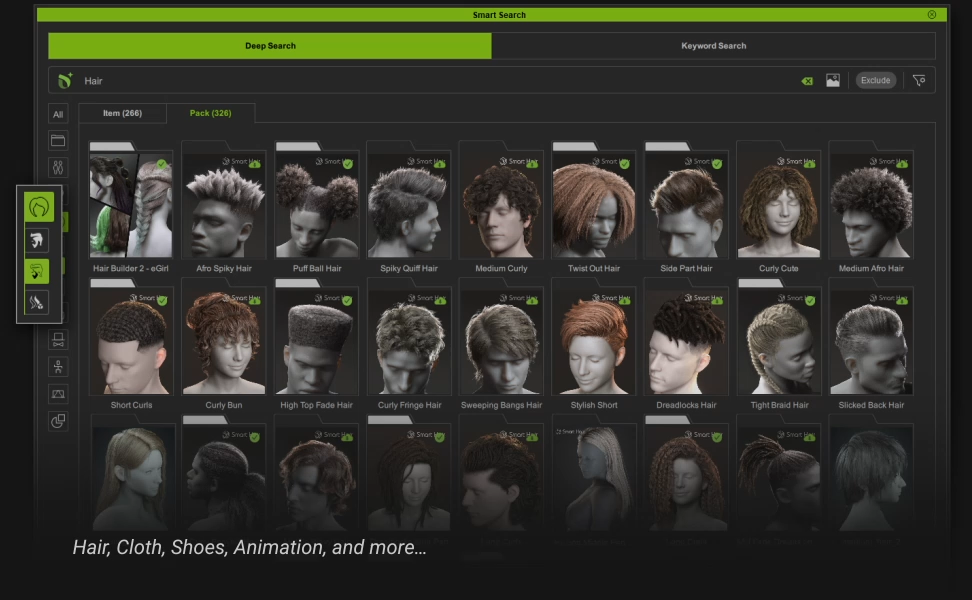Switch to the Keyword Search tab
The width and height of the screenshot is (972, 600).
click(713, 45)
